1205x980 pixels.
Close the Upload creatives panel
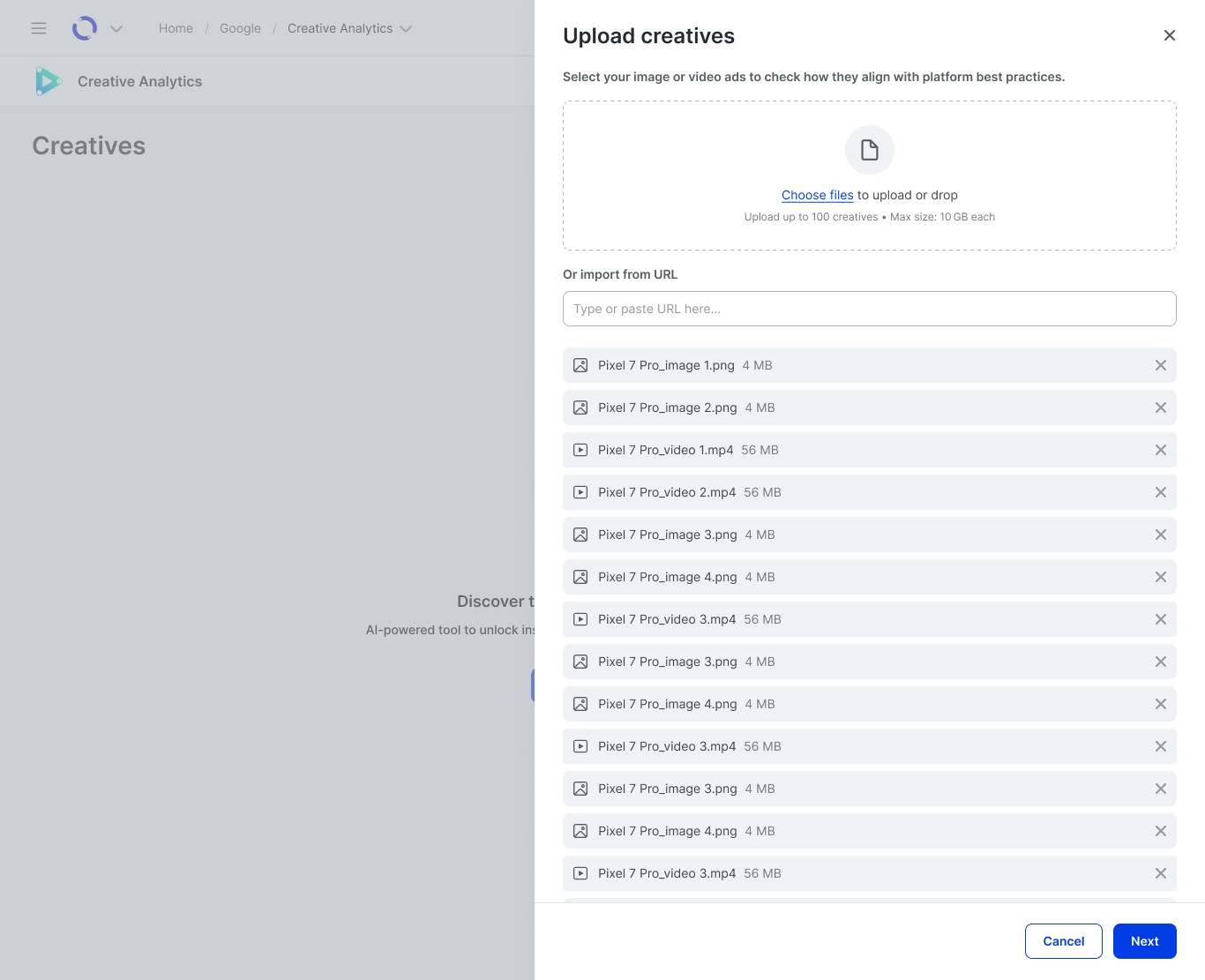tap(1170, 35)
